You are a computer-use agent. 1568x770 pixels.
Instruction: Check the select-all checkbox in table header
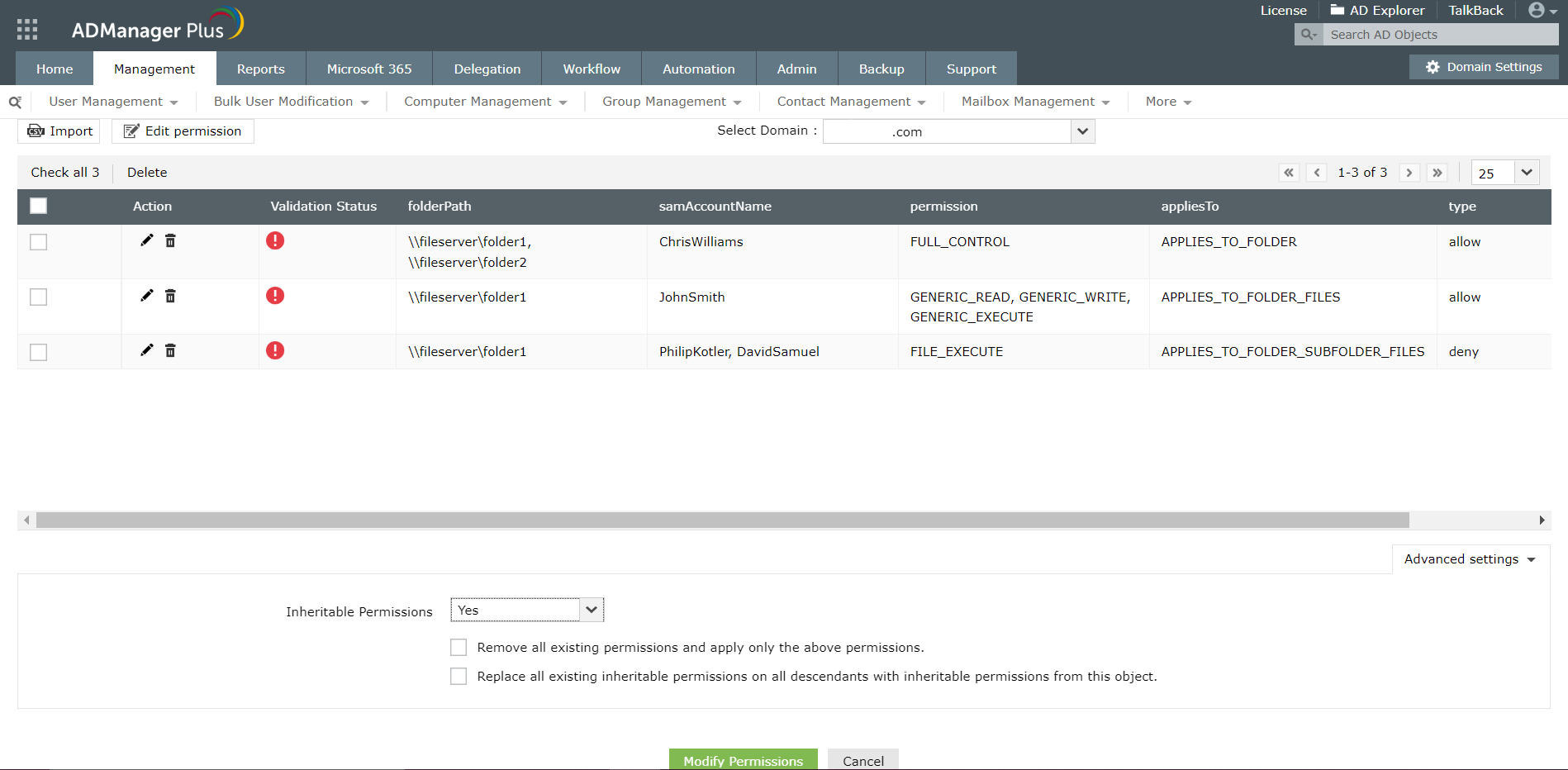click(x=38, y=205)
